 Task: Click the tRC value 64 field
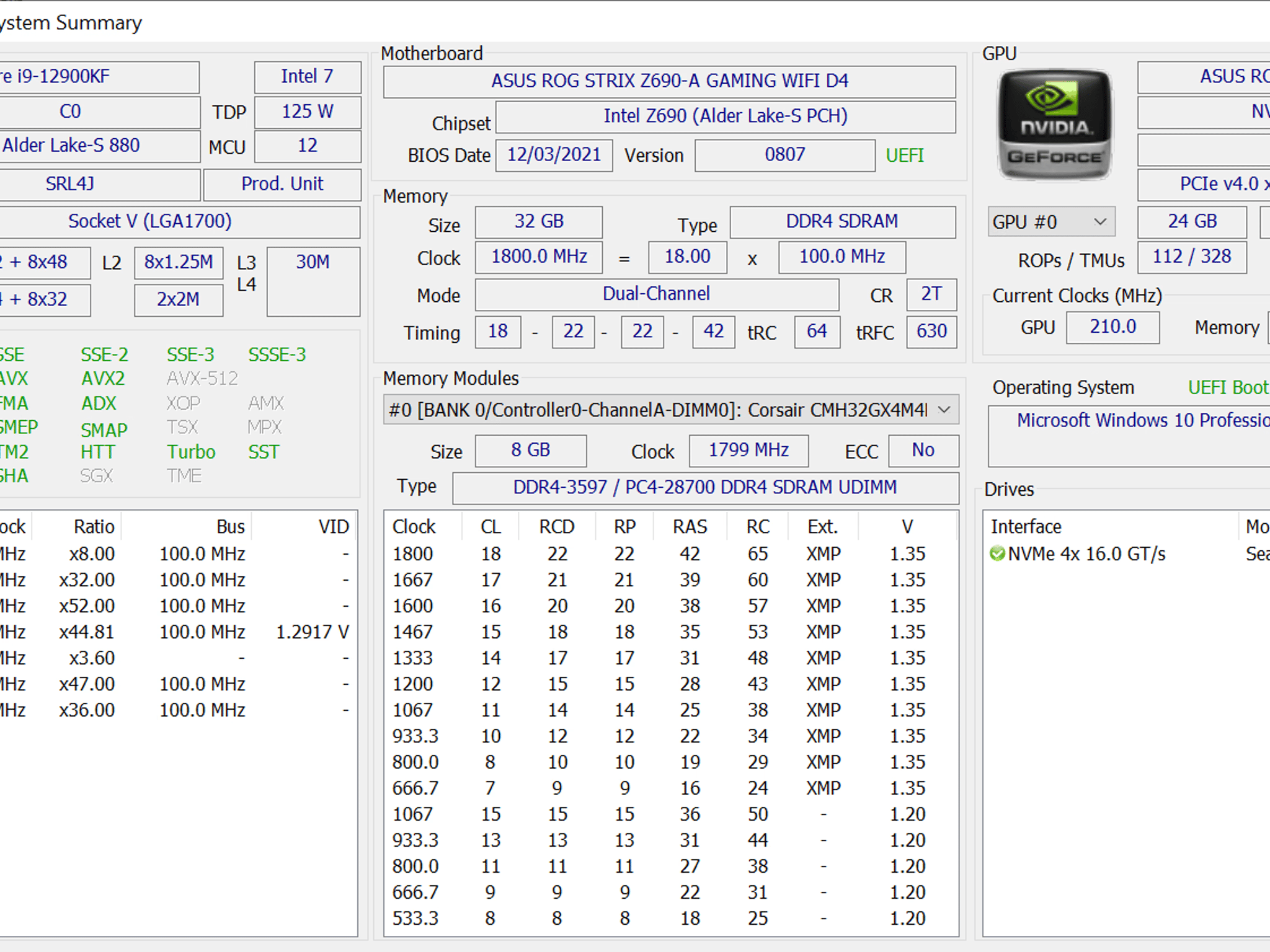click(817, 331)
